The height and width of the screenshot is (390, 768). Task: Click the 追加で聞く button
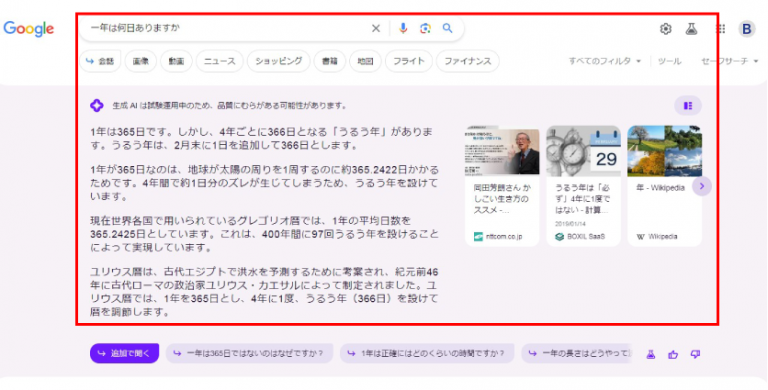[x=124, y=353]
